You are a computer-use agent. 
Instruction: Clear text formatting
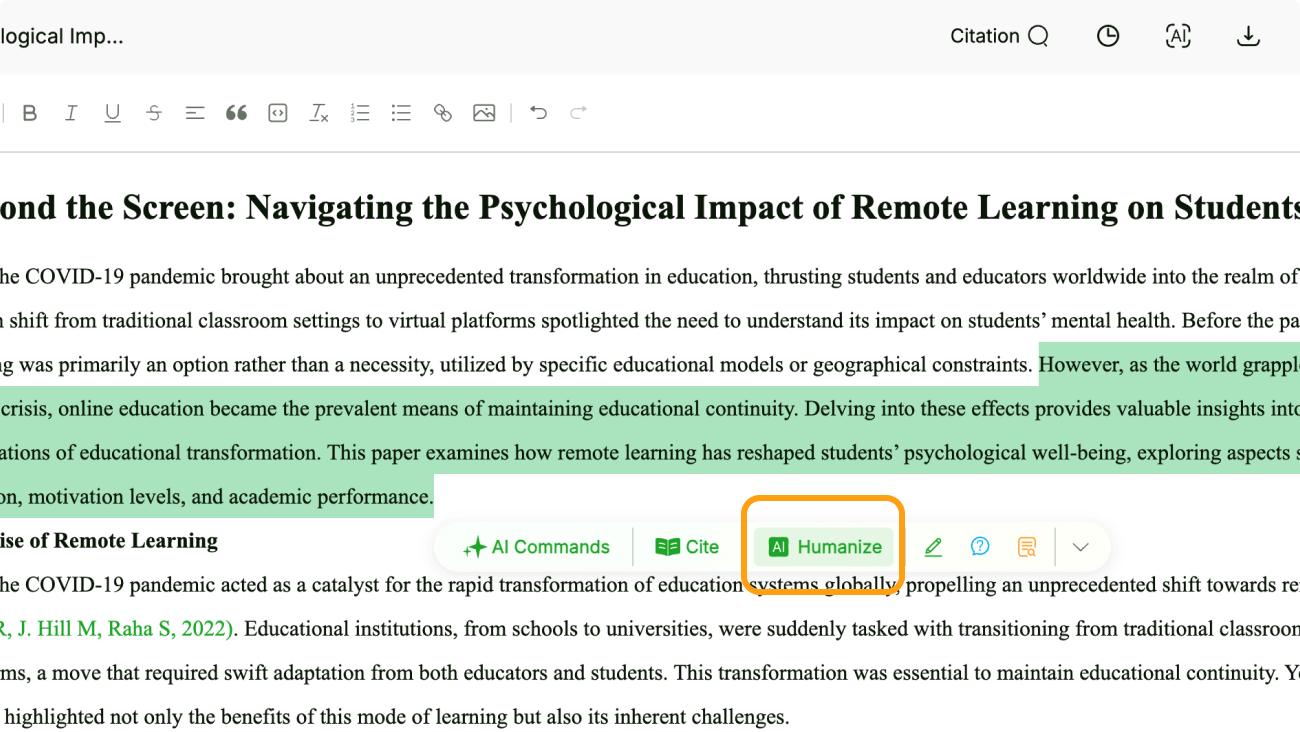(319, 113)
